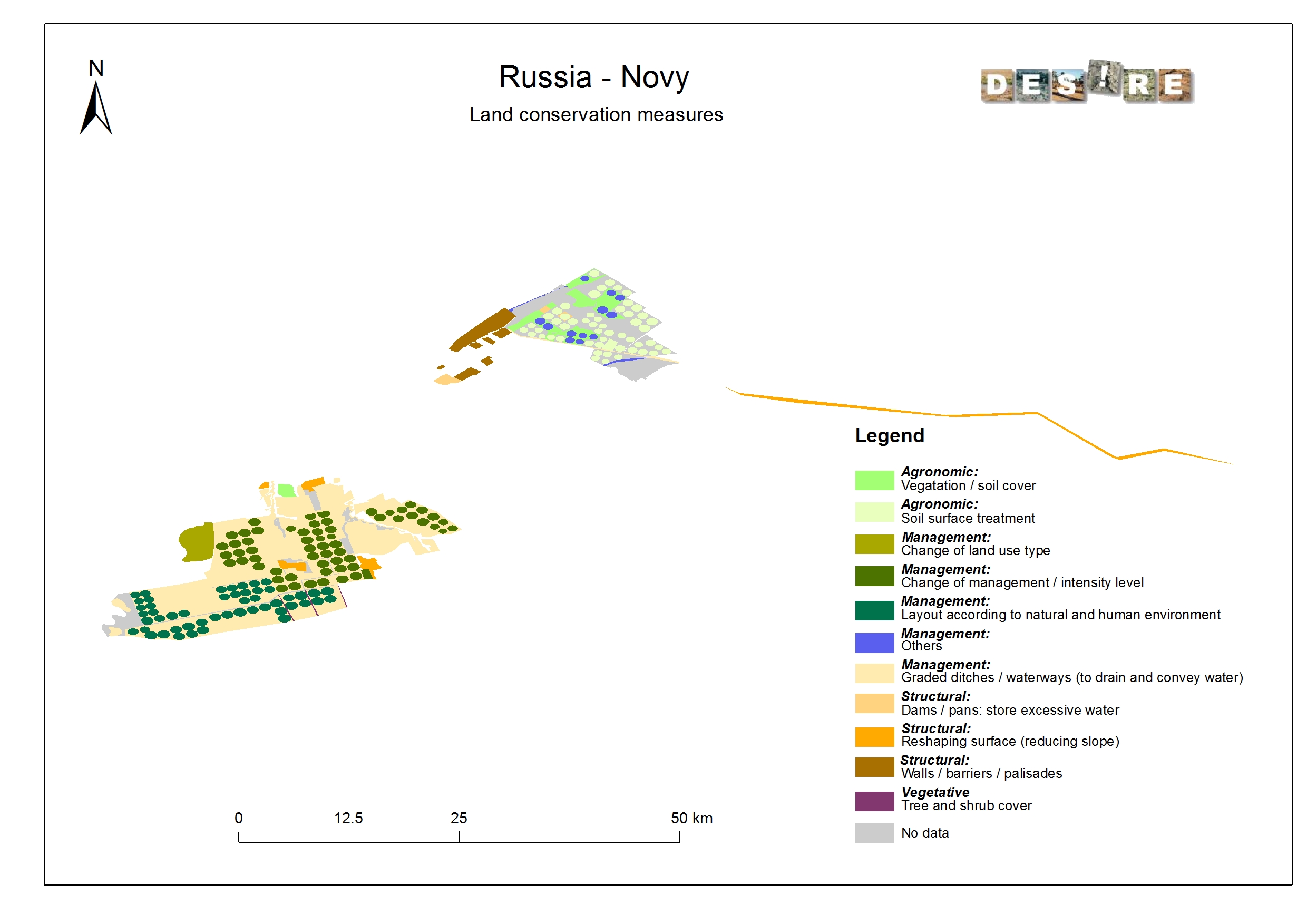Click the north arrow icon

tap(95, 107)
